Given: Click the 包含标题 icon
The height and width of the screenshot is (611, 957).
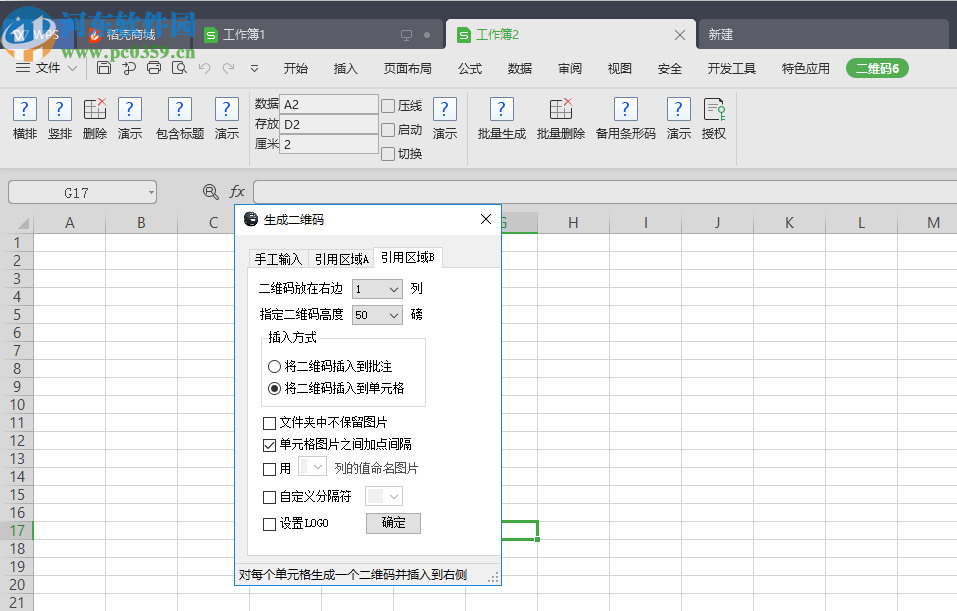Looking at the screenshot, I should coord(178,118).
